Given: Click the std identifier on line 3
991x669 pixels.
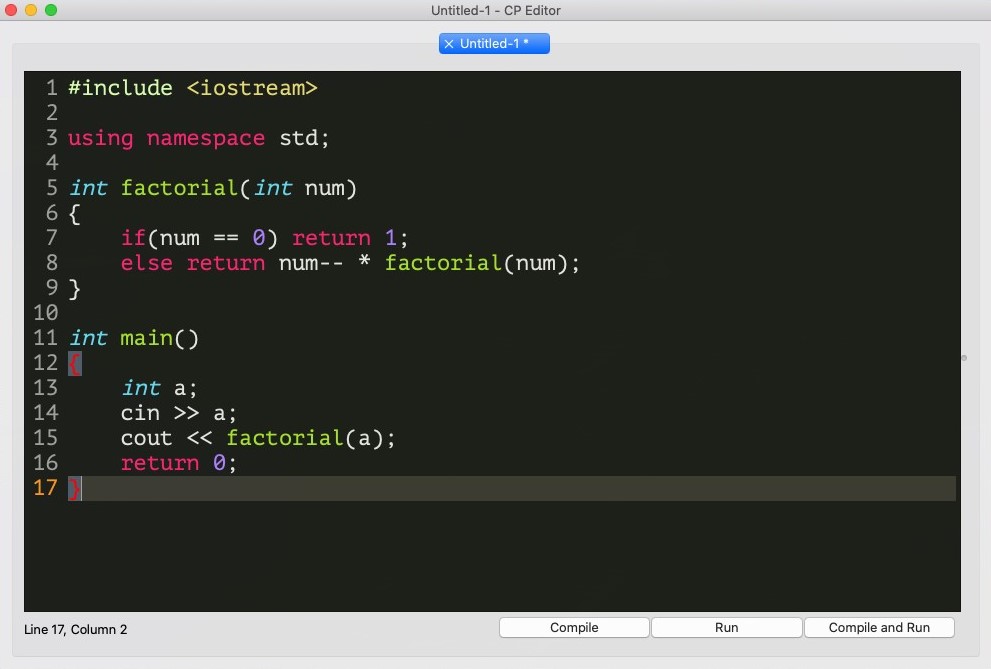Looking at the screenshot, I should pyautogui.click(x=298, y=138).
